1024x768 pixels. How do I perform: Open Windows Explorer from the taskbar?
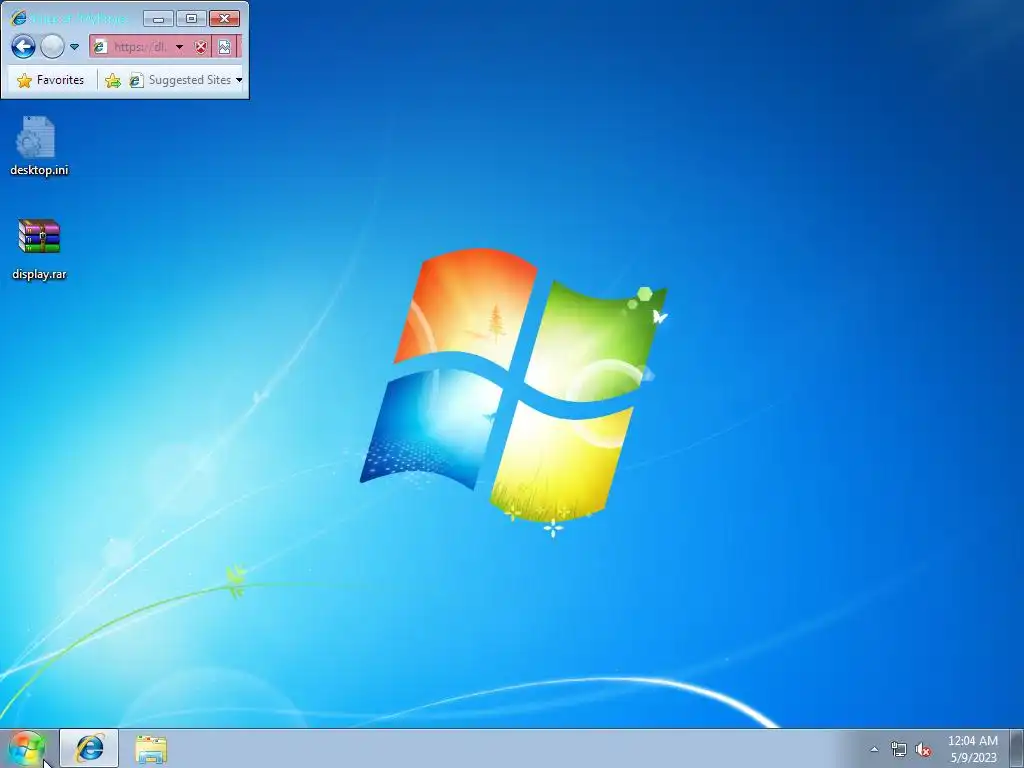(151, 749)
